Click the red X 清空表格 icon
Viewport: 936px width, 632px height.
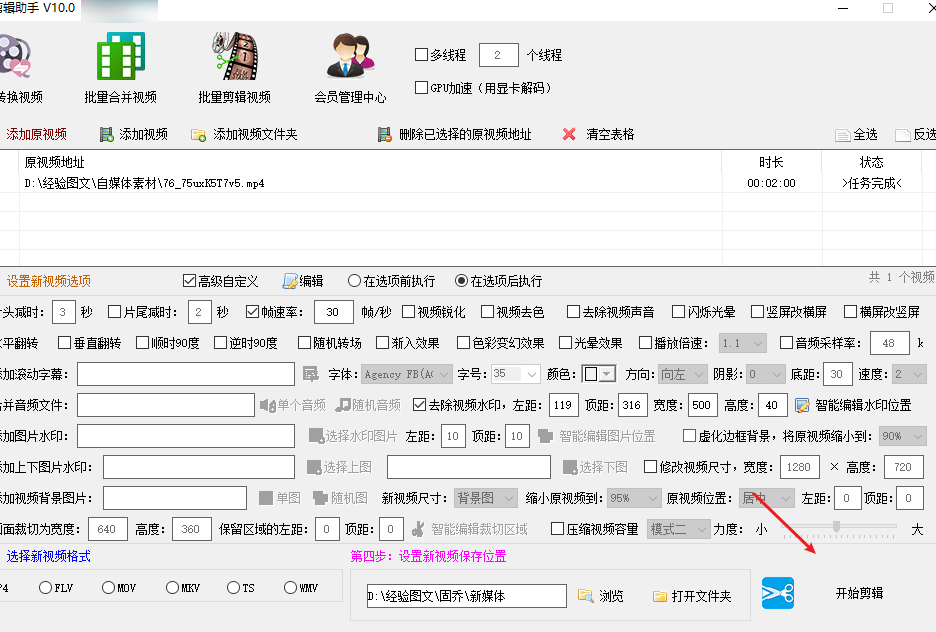569,134
